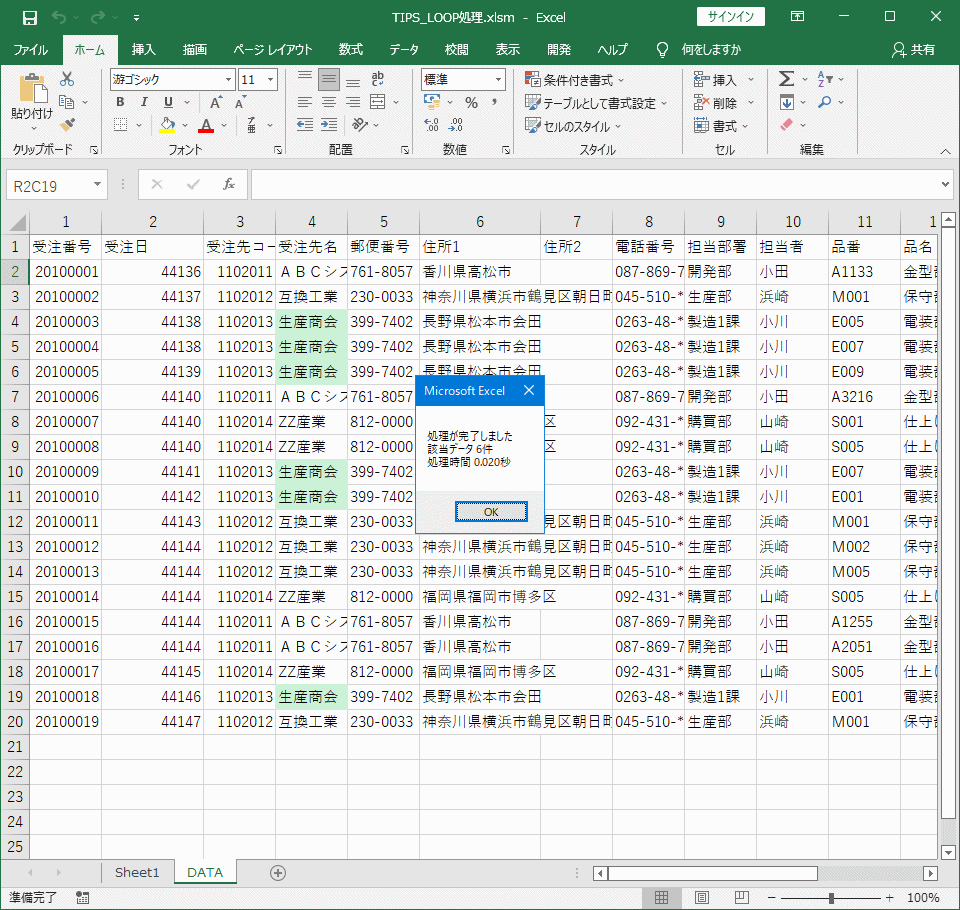
Task: Click the AutoSum sigma icon
Action: 787,79
